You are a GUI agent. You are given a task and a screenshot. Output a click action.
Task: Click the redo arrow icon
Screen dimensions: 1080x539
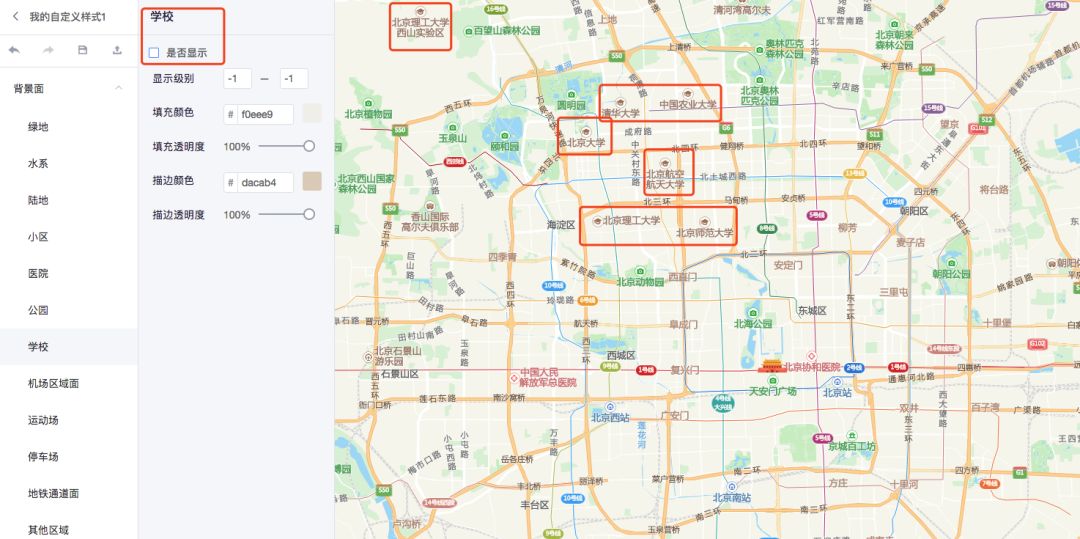[x=48, y=50]
